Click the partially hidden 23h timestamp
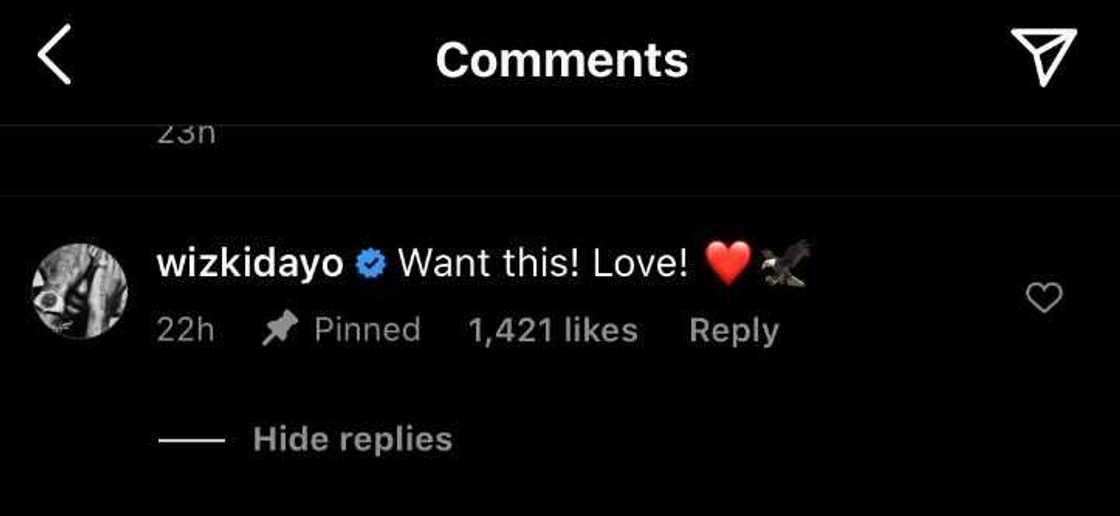The image size is (1120, 516). (185, 134)
